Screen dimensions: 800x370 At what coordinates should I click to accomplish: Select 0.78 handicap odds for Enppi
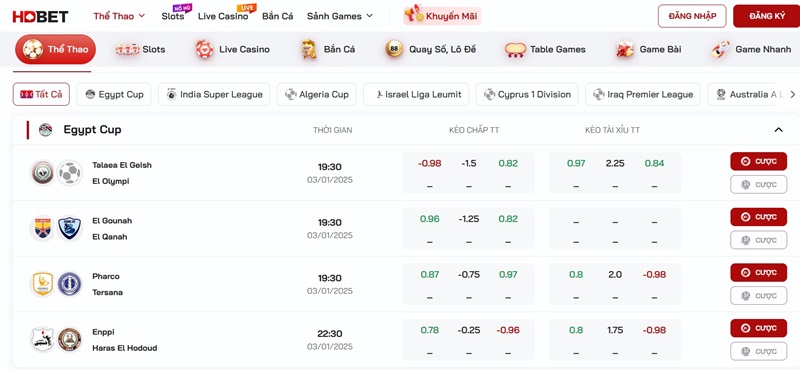click(430, 330)
